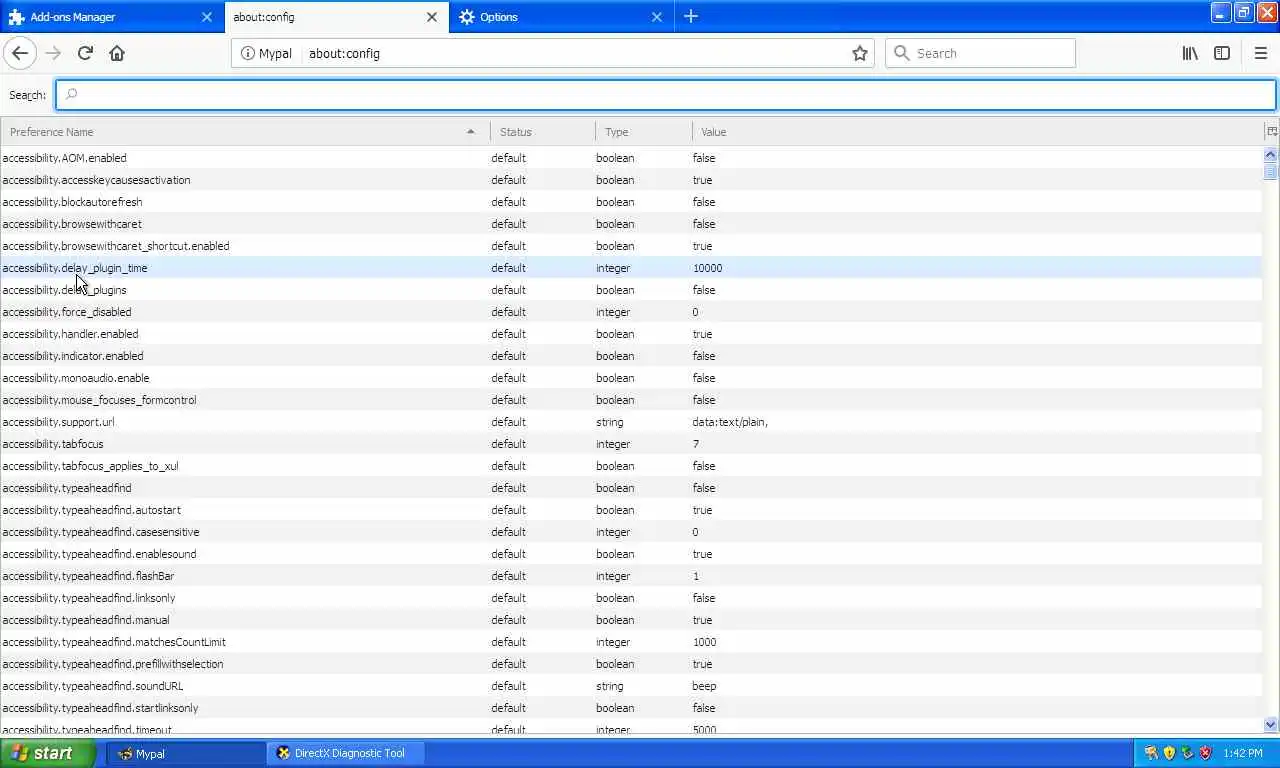Screen dimensions: 1280x768
Task: Select accessibility.typeaheadfind.autostart row
Action: click(631, 510)
